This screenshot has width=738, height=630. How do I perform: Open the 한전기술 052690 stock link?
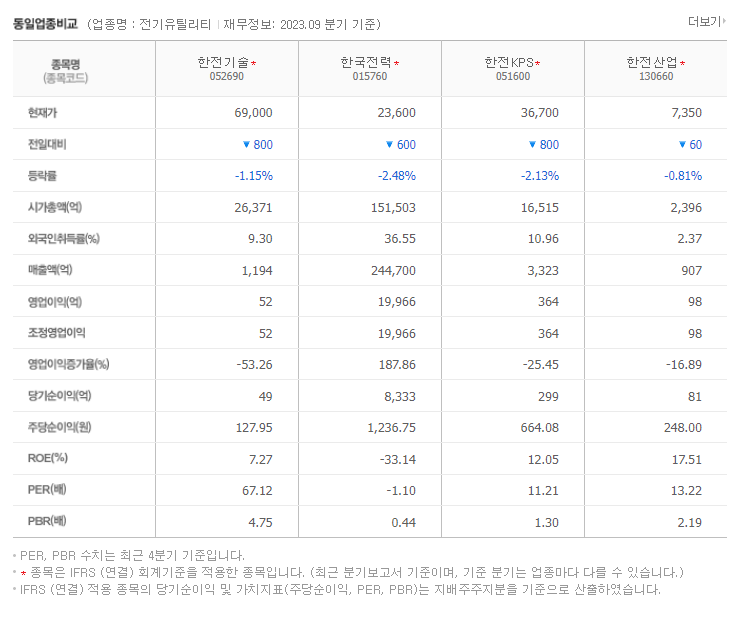pyautogui.click(x=226, y=69)
